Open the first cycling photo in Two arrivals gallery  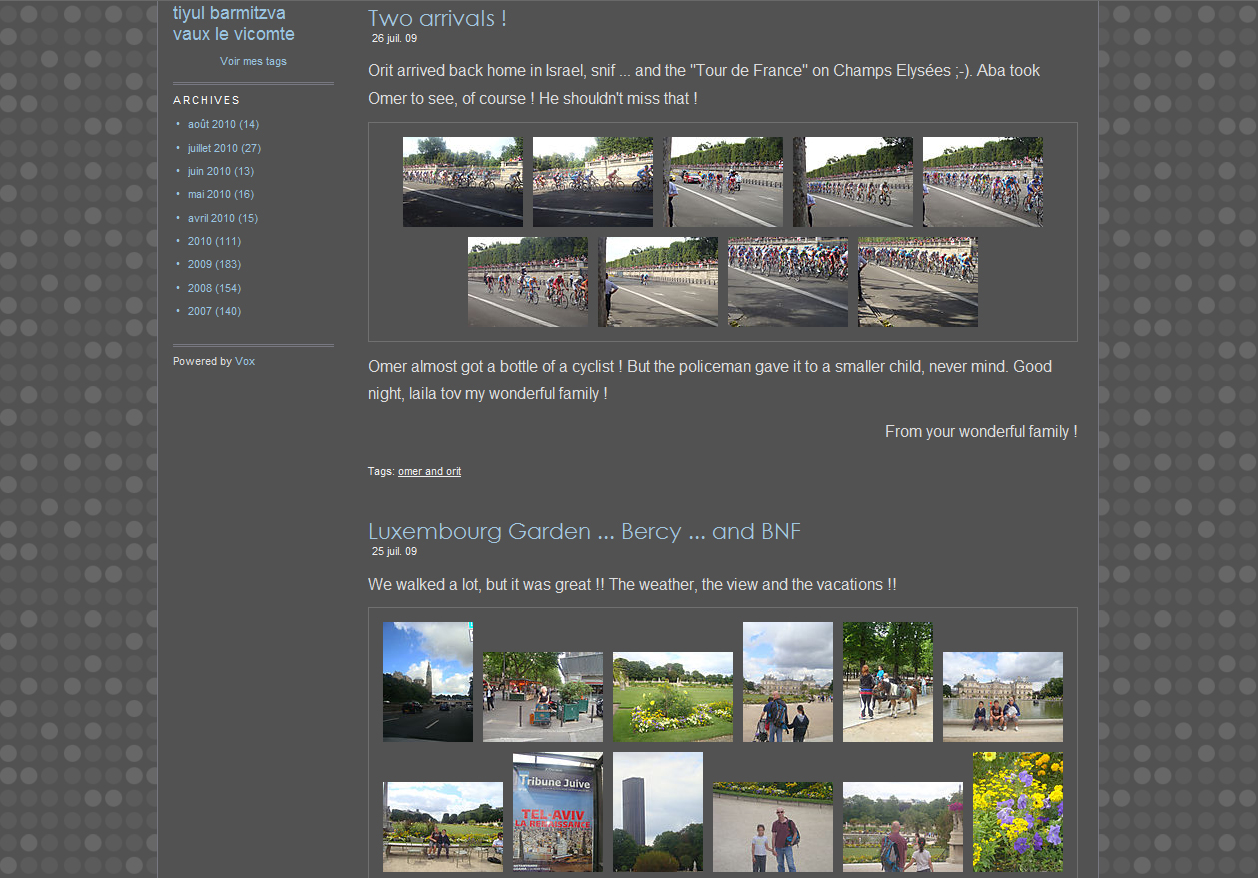tap(462, 181)
